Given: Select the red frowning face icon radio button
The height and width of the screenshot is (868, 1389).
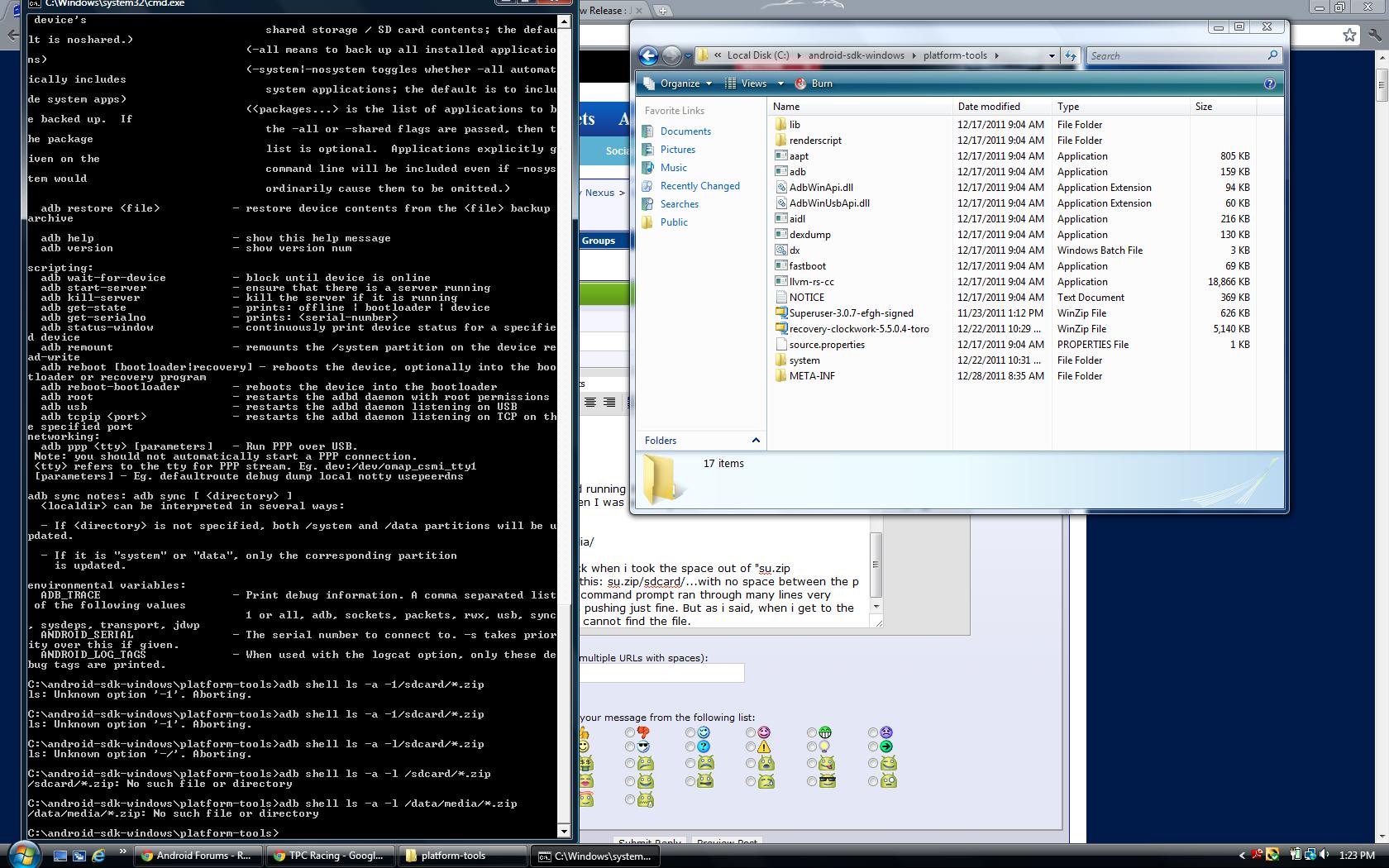Looking at the screenshot, I should click(872, 732).
